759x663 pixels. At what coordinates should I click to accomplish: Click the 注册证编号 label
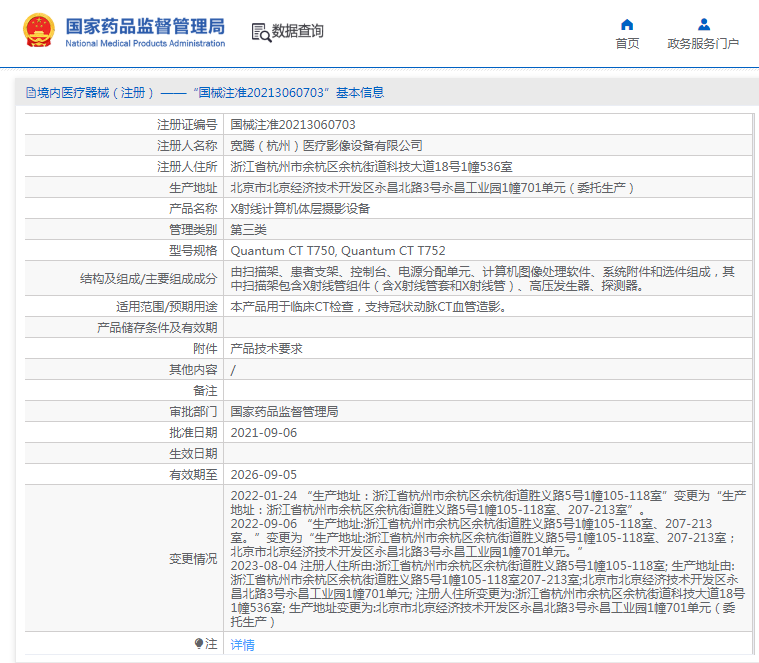coord(187,125)
